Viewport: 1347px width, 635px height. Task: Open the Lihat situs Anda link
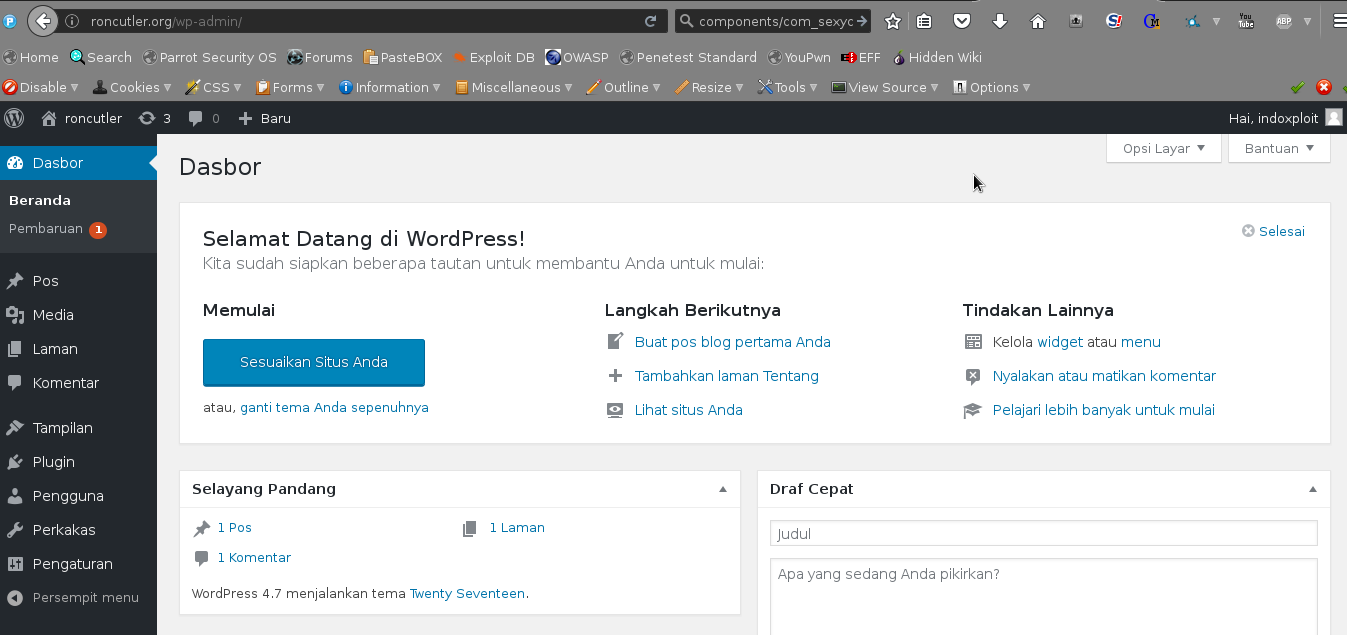[x=688, y=410]
